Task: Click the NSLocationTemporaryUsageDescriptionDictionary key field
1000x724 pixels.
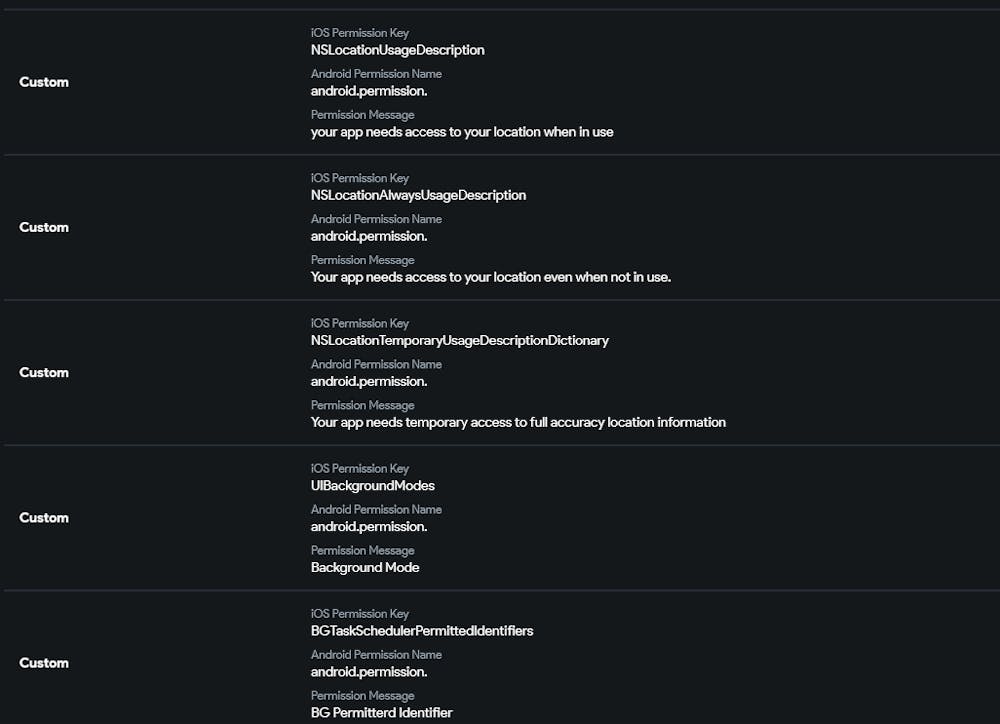Action: pyautogui.click(x=459, y=340)
